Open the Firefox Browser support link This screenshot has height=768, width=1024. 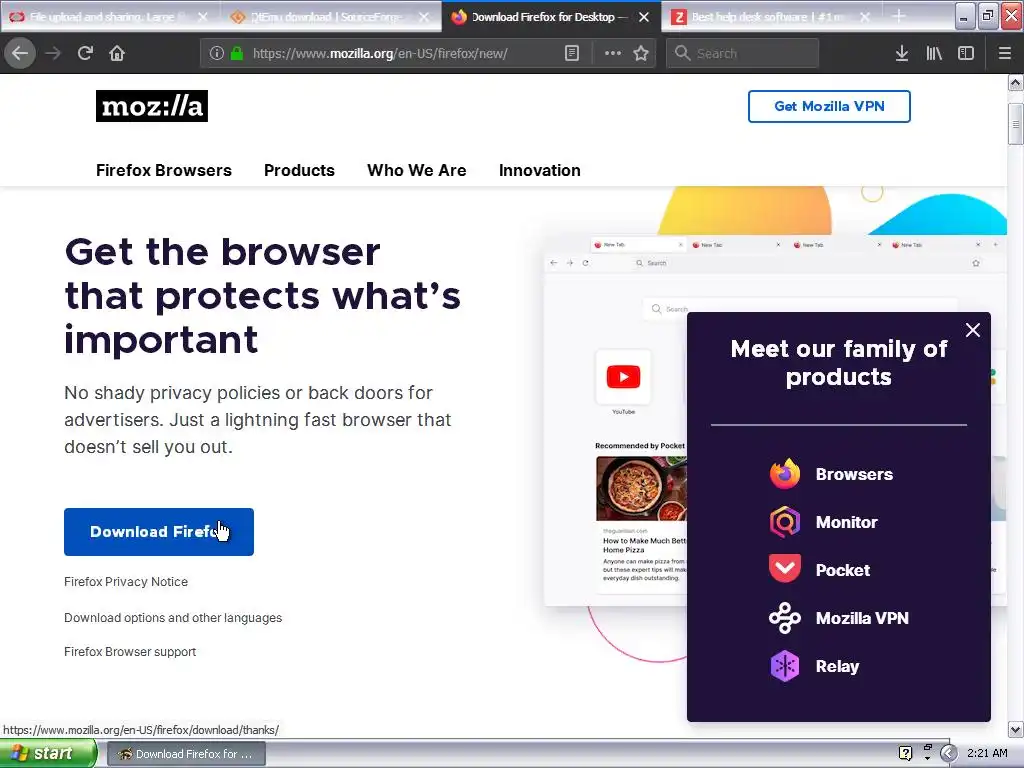[130, 652]
